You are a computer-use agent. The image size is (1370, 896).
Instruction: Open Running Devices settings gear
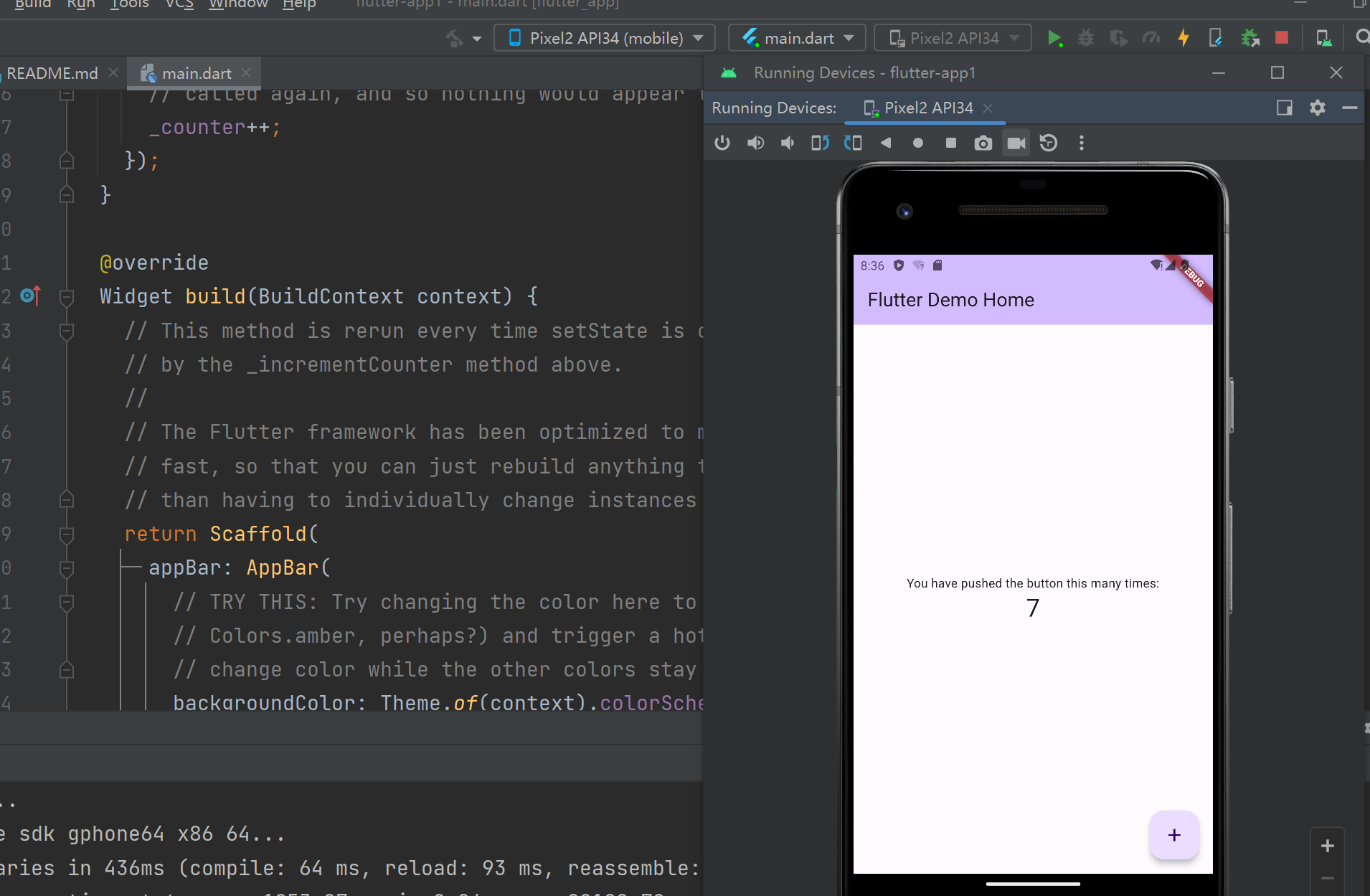point(1318,108)
